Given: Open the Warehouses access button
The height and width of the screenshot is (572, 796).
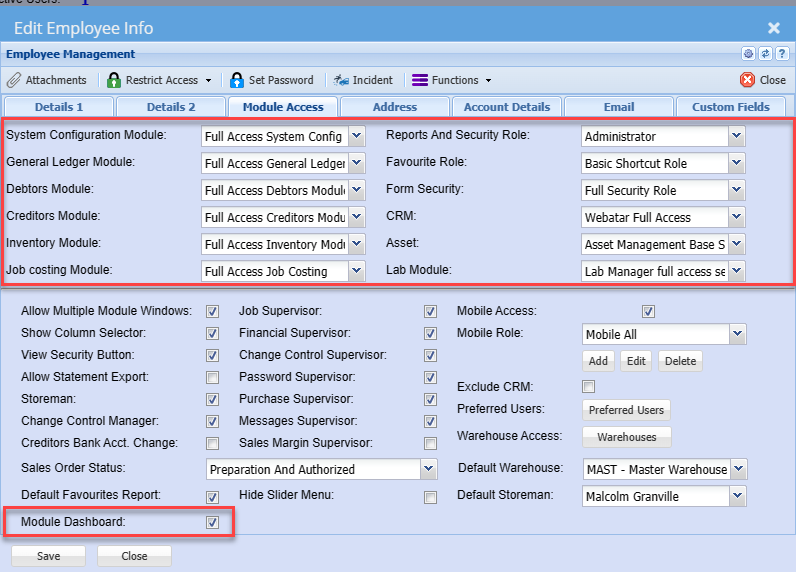Looking at the screenshot, I should click(x=627, y=437).
